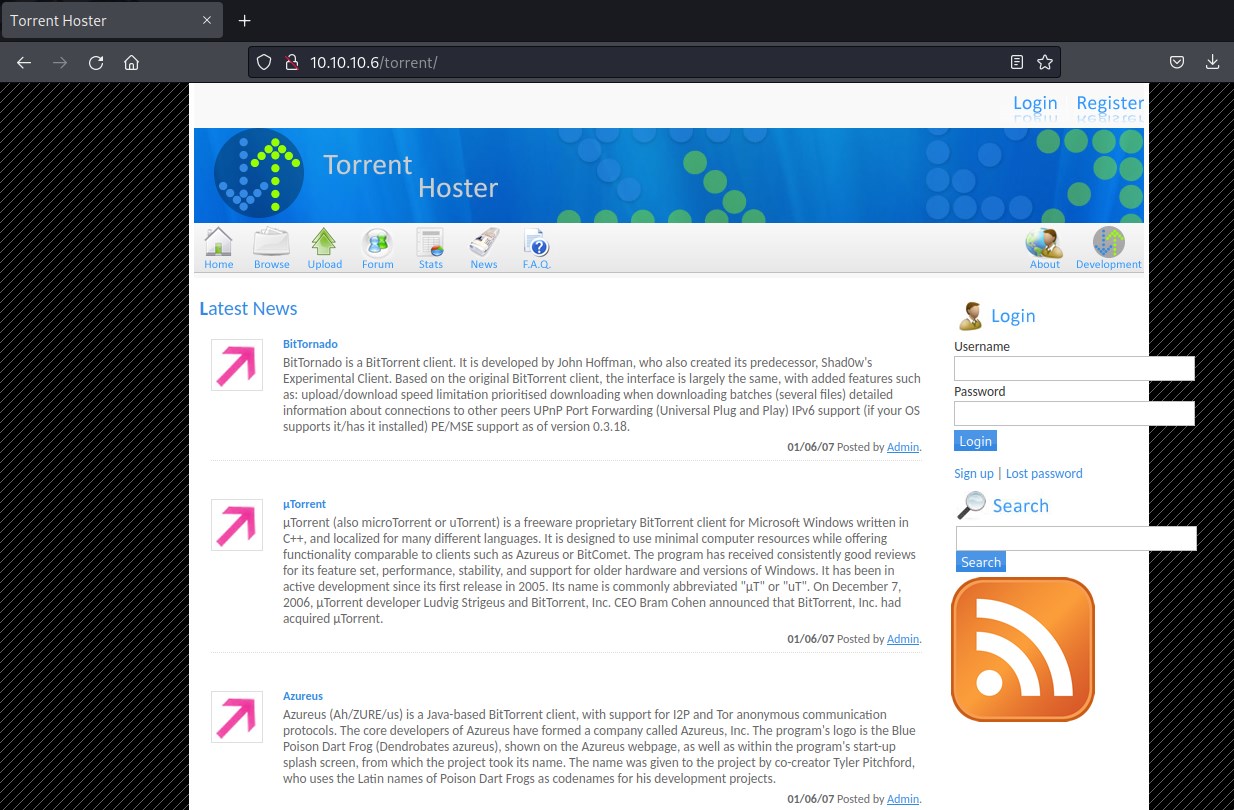This screenshot has width=1234, height=810.
Task: Open the µTorrent news article title
Action: pyautogui.click(x=304, y=504)
